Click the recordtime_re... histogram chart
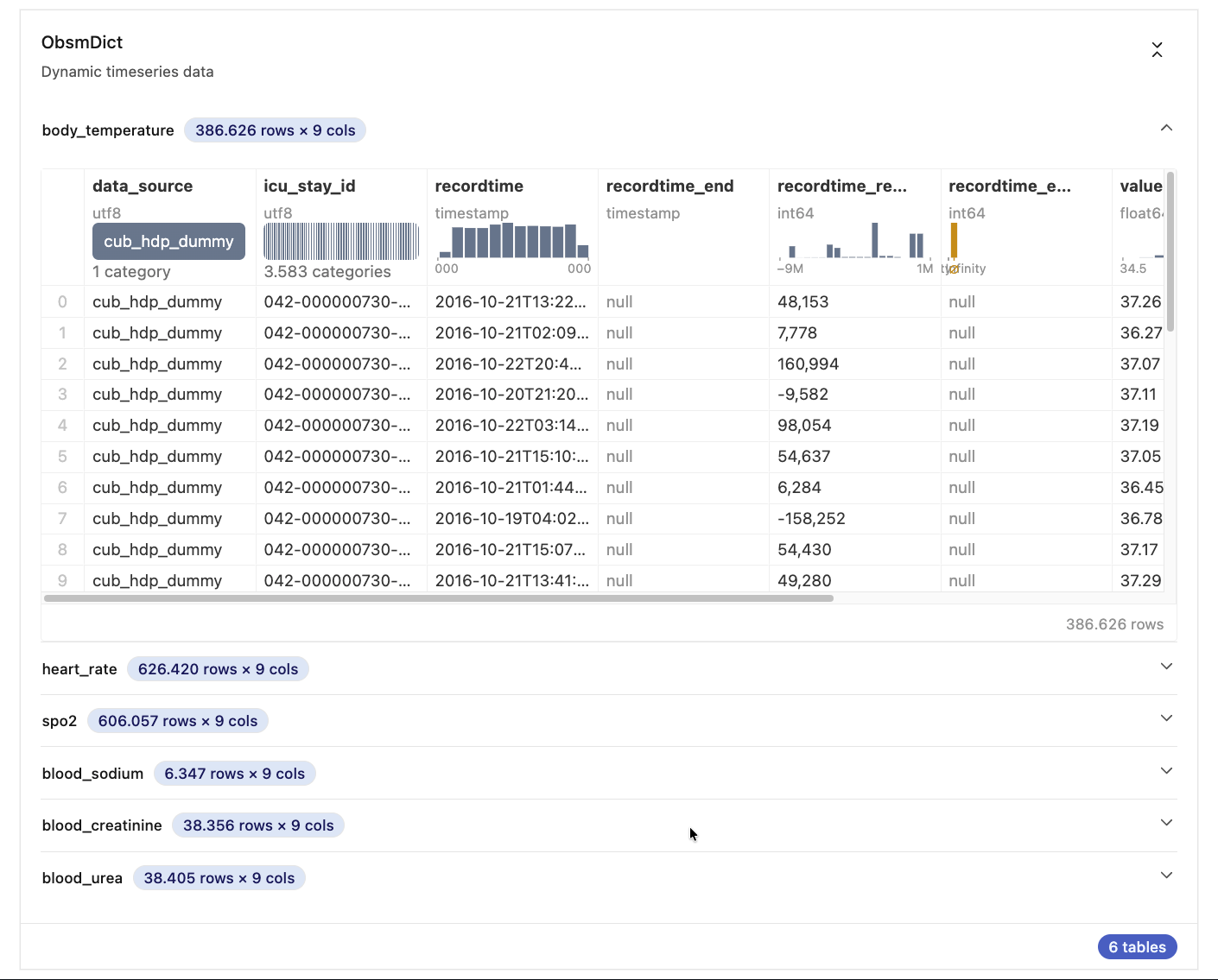1218x980 pixels. [x=855, y=241]
